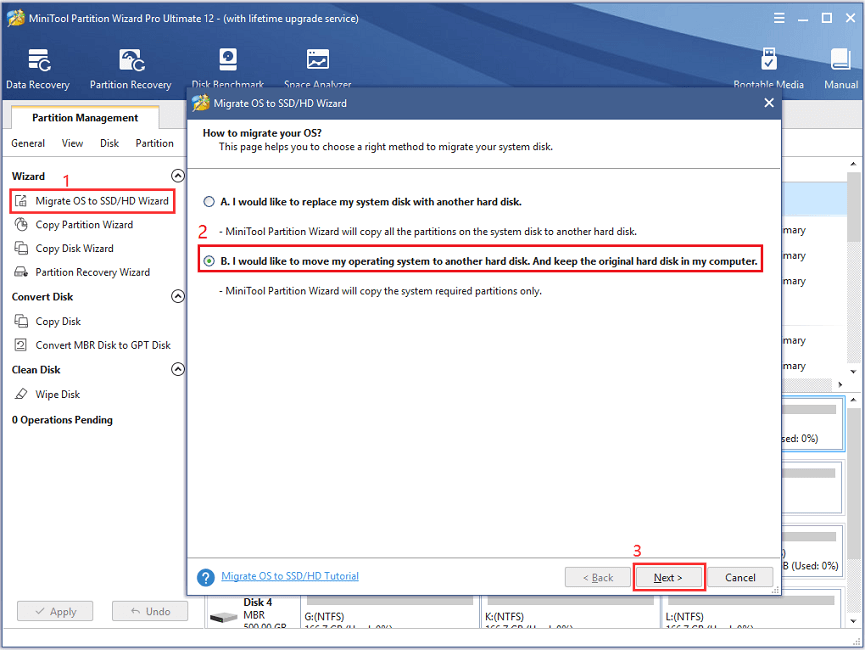865x650 pixels.
Task: Collapse the Convert Disk section
Action: tap(178, 296)
